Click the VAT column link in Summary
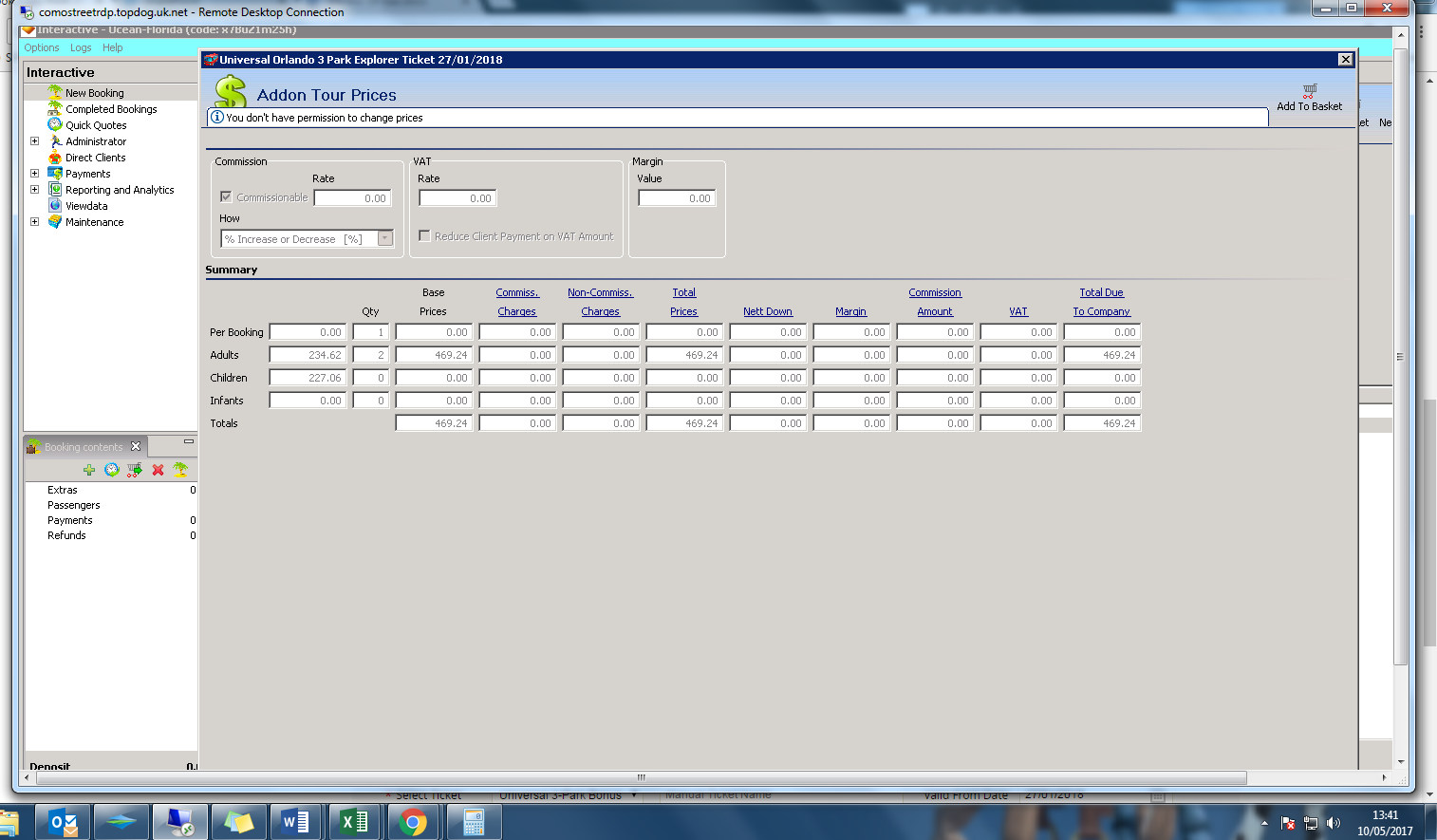1437x840 pixels. click(1018, 311)
